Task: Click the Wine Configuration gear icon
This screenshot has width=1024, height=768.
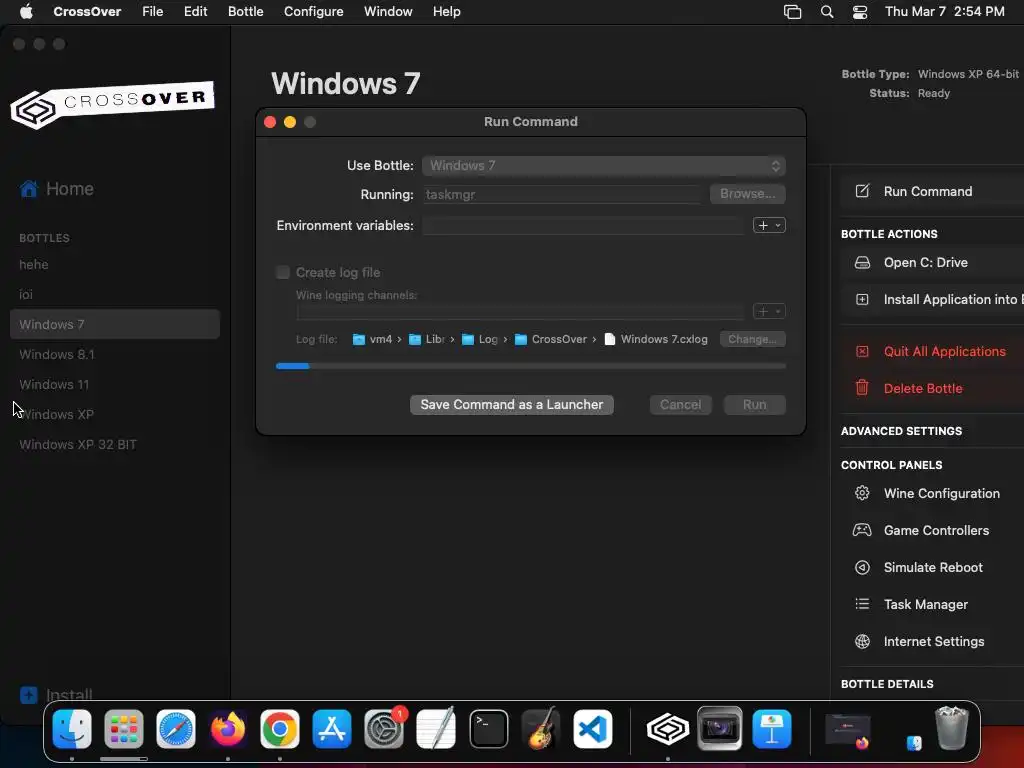Action: coord(862,493)
